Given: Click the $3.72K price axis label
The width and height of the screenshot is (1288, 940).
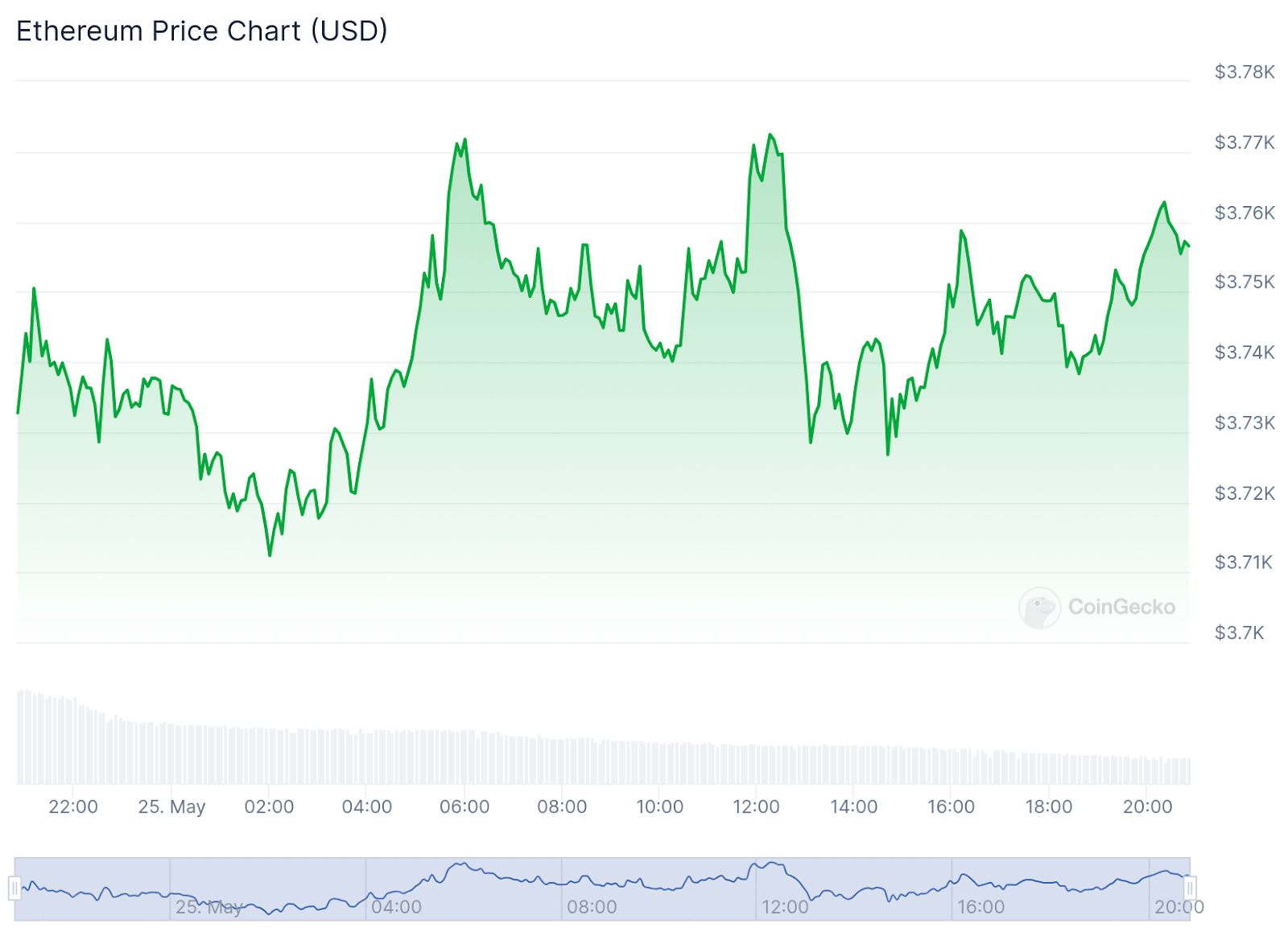Looking at the screenshot, I should click(1245, 493).
